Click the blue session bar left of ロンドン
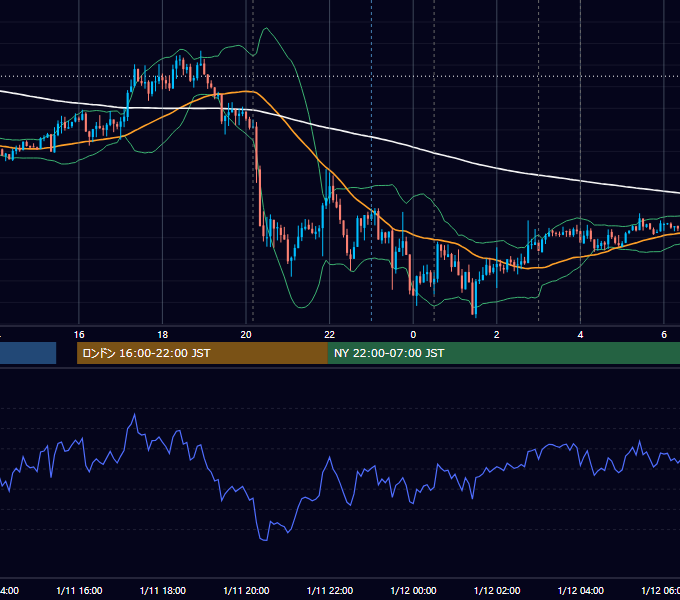This screenshot has height=600, width=680. click(x=28, y=353)
